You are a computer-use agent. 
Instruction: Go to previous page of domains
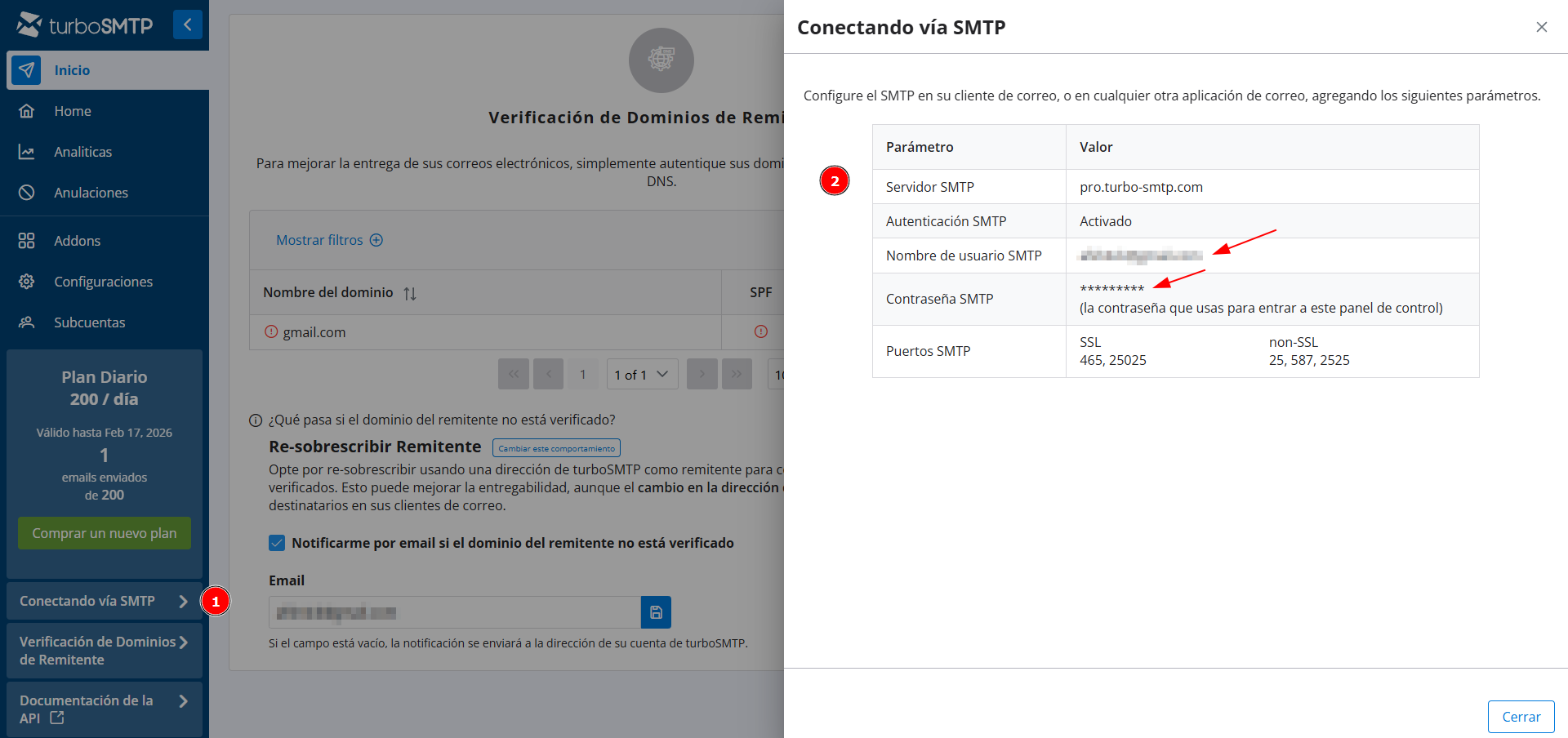[x=549, y=374]
